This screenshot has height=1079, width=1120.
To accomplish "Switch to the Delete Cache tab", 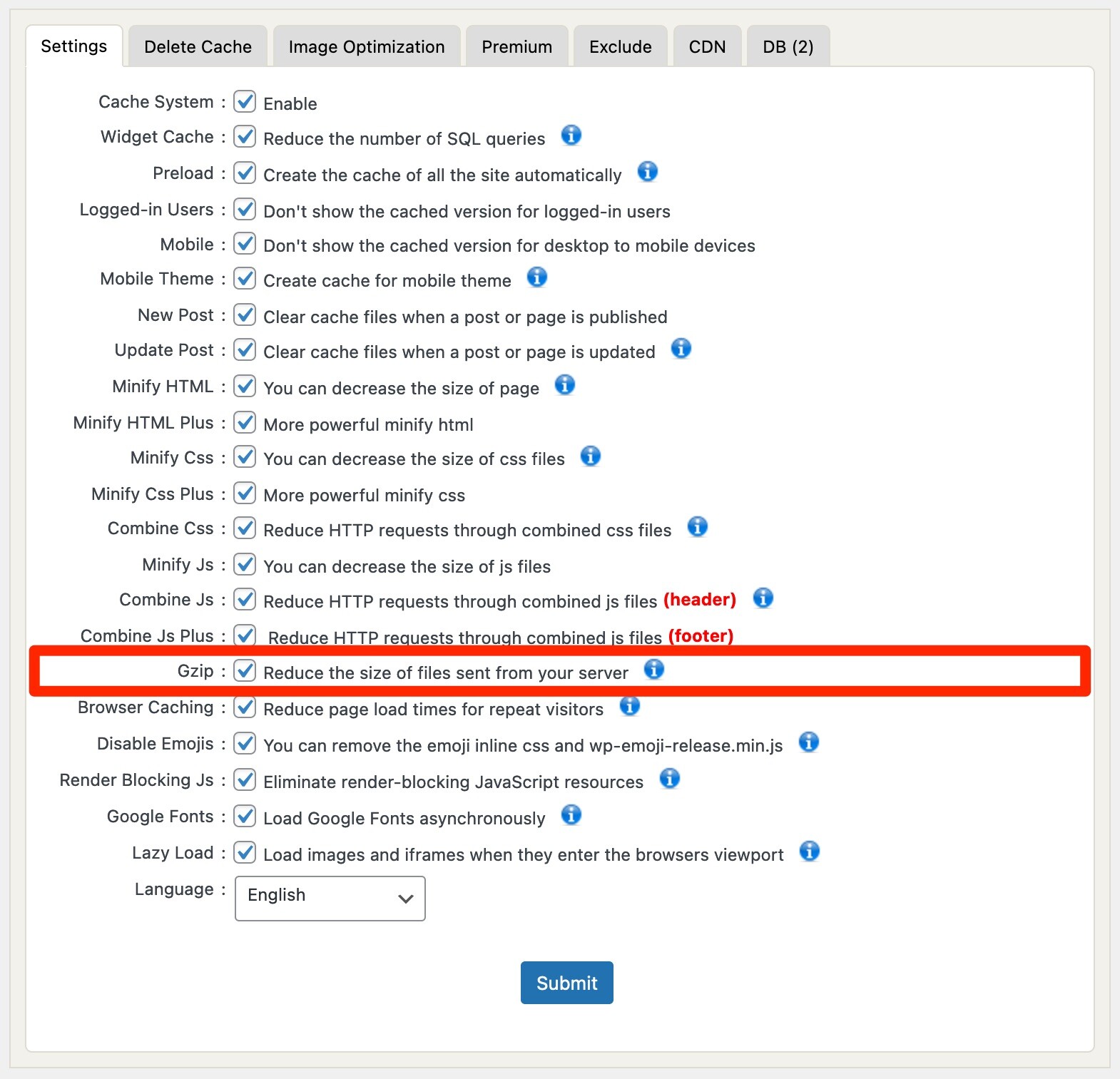I will tap(198, 47).
